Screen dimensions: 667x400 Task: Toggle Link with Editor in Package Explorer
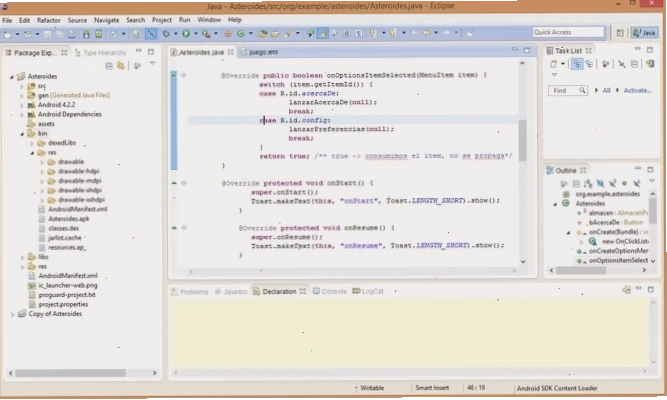point(121,66)
